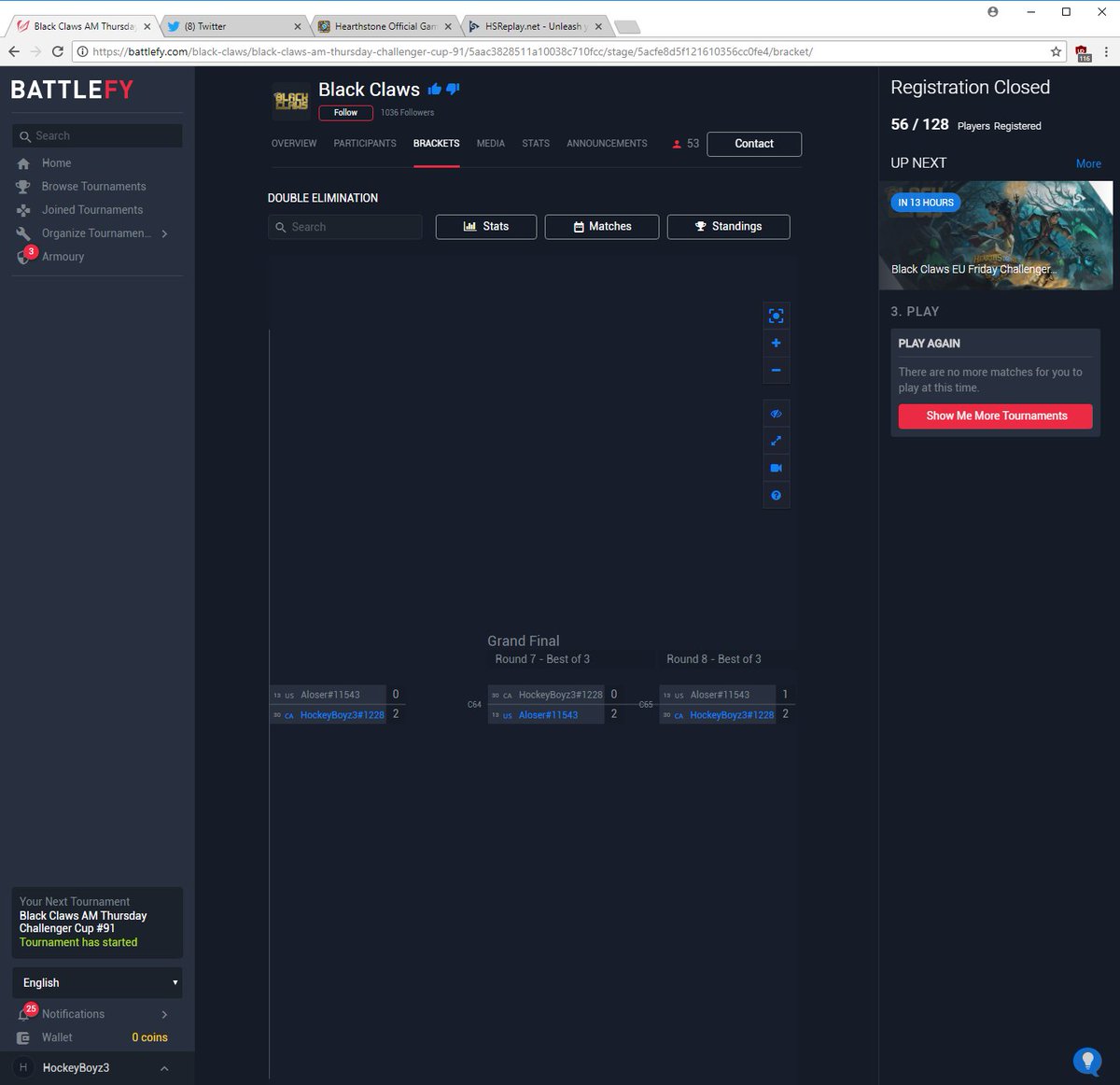Click the focus/center bracket icon

pos(776,316)
